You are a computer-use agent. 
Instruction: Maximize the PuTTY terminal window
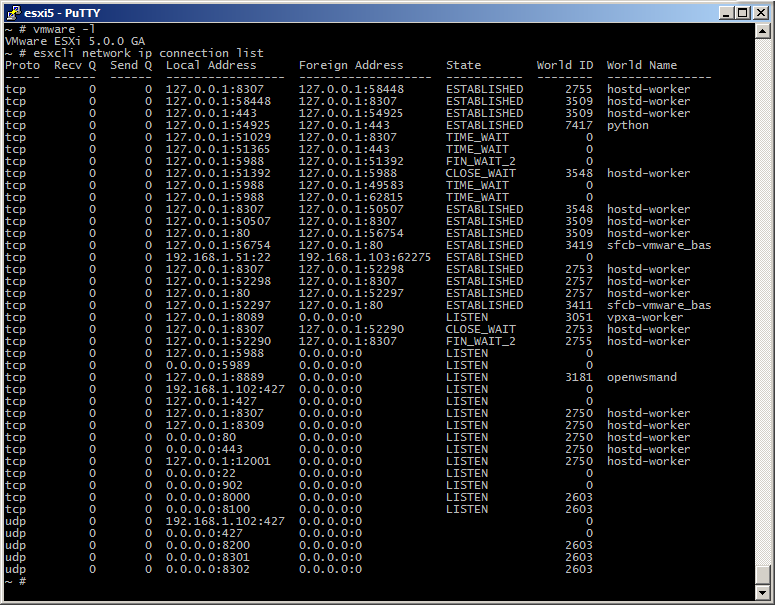(741, 12)
